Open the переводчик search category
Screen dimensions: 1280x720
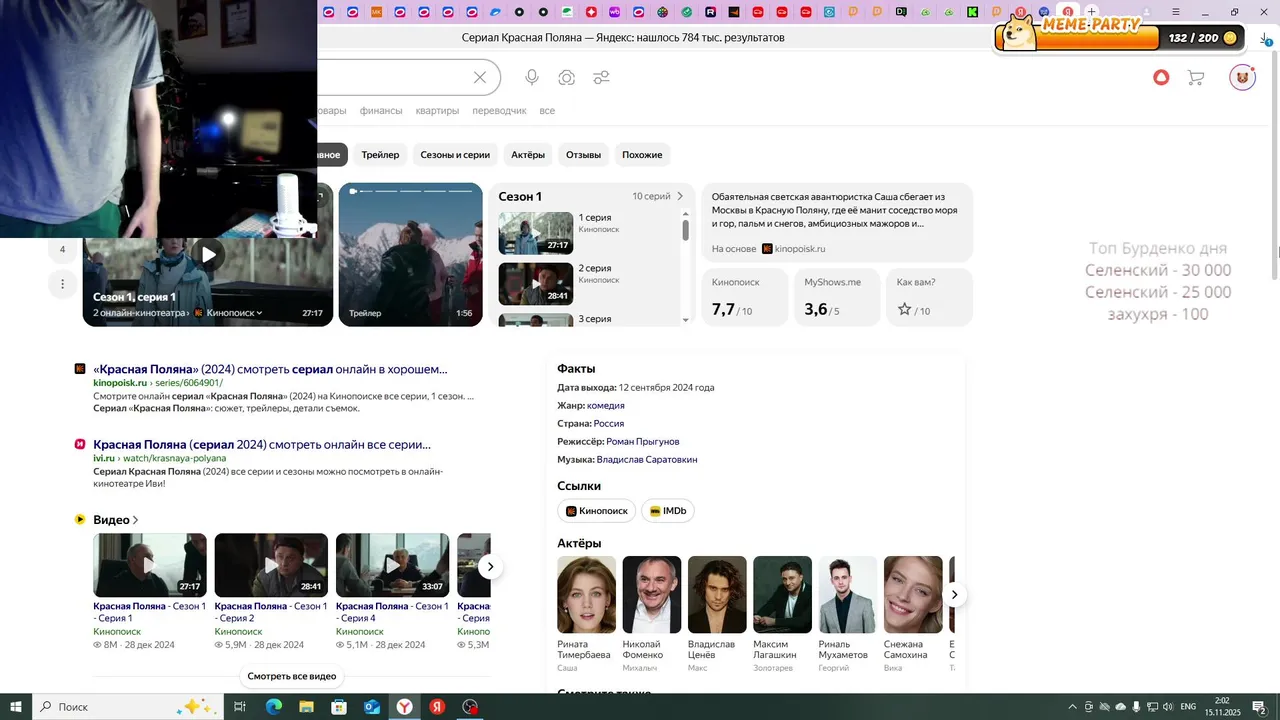pyautogui.click(x=499, y=111)
